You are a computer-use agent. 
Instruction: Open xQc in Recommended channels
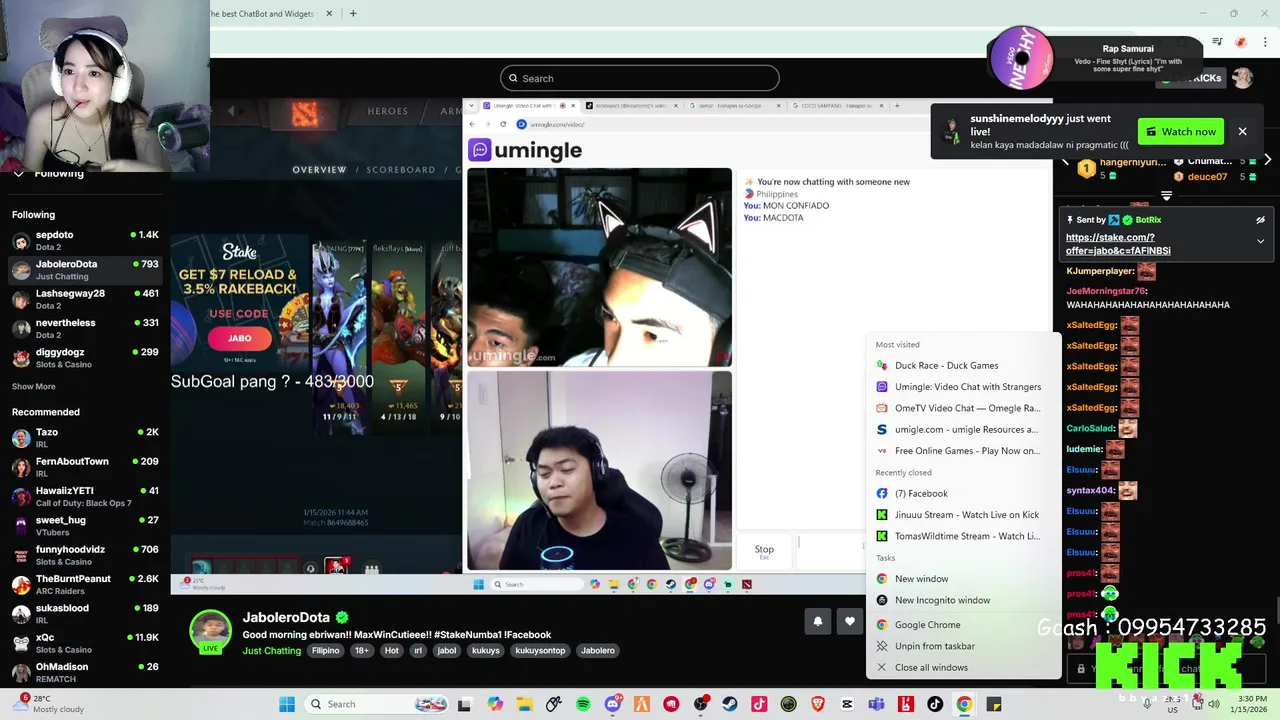pyautogui.click(x=86, y=643)
